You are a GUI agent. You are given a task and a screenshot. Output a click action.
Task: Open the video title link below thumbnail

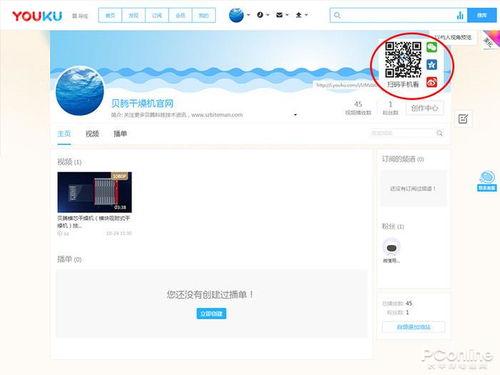click(94, 222)
